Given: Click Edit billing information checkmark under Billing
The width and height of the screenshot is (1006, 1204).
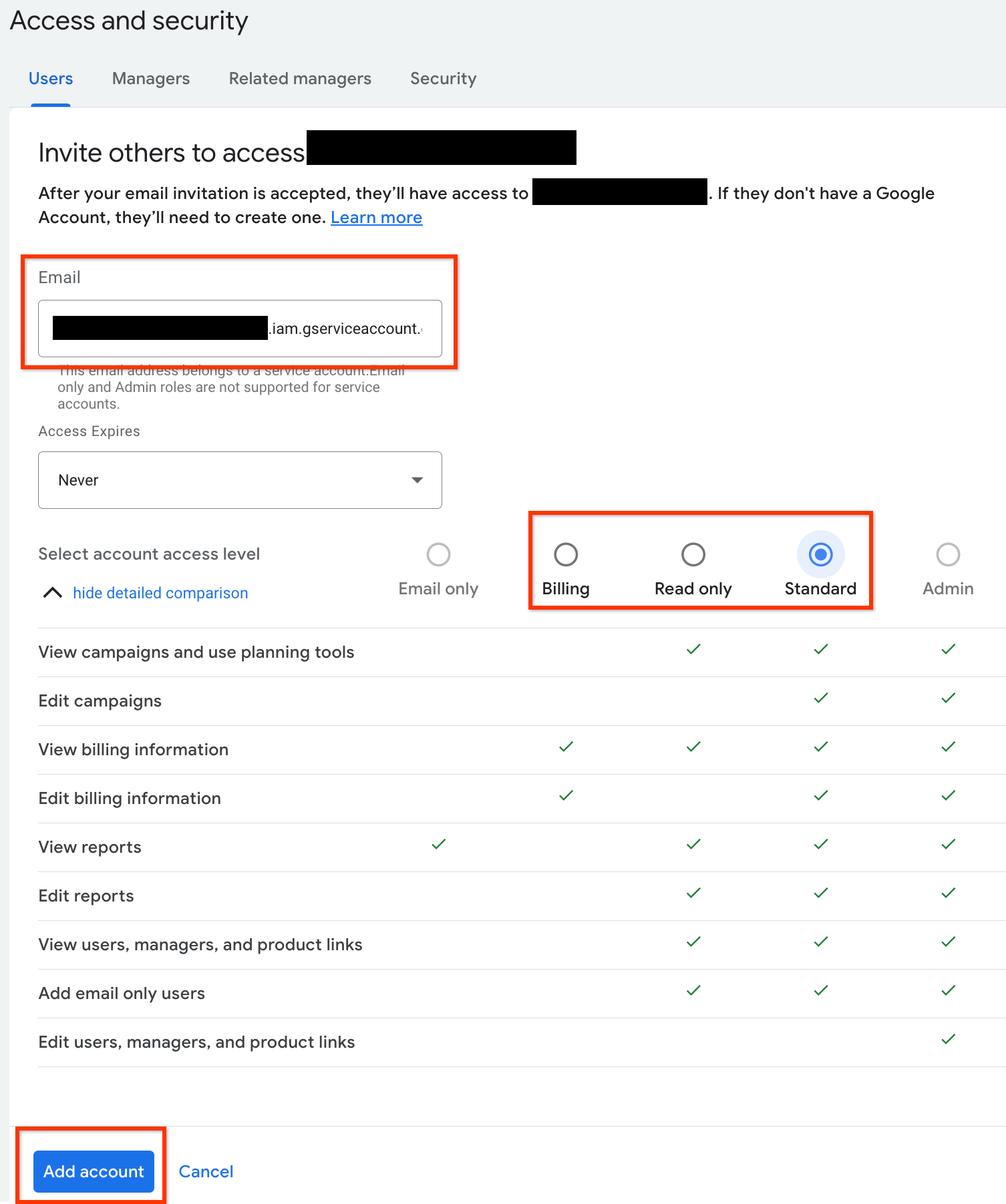Looking at the screenshot, I should click(x=566, y=796).
